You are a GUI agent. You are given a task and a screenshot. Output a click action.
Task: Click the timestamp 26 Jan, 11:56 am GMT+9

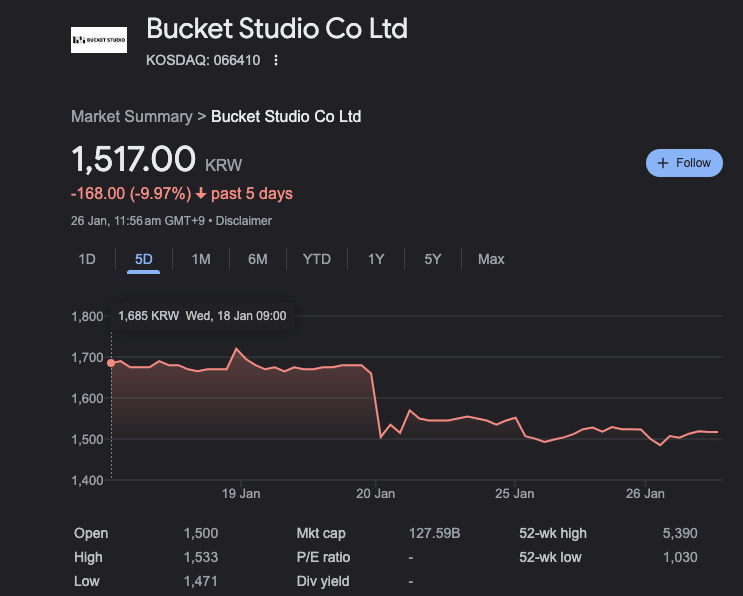(138, 221)
